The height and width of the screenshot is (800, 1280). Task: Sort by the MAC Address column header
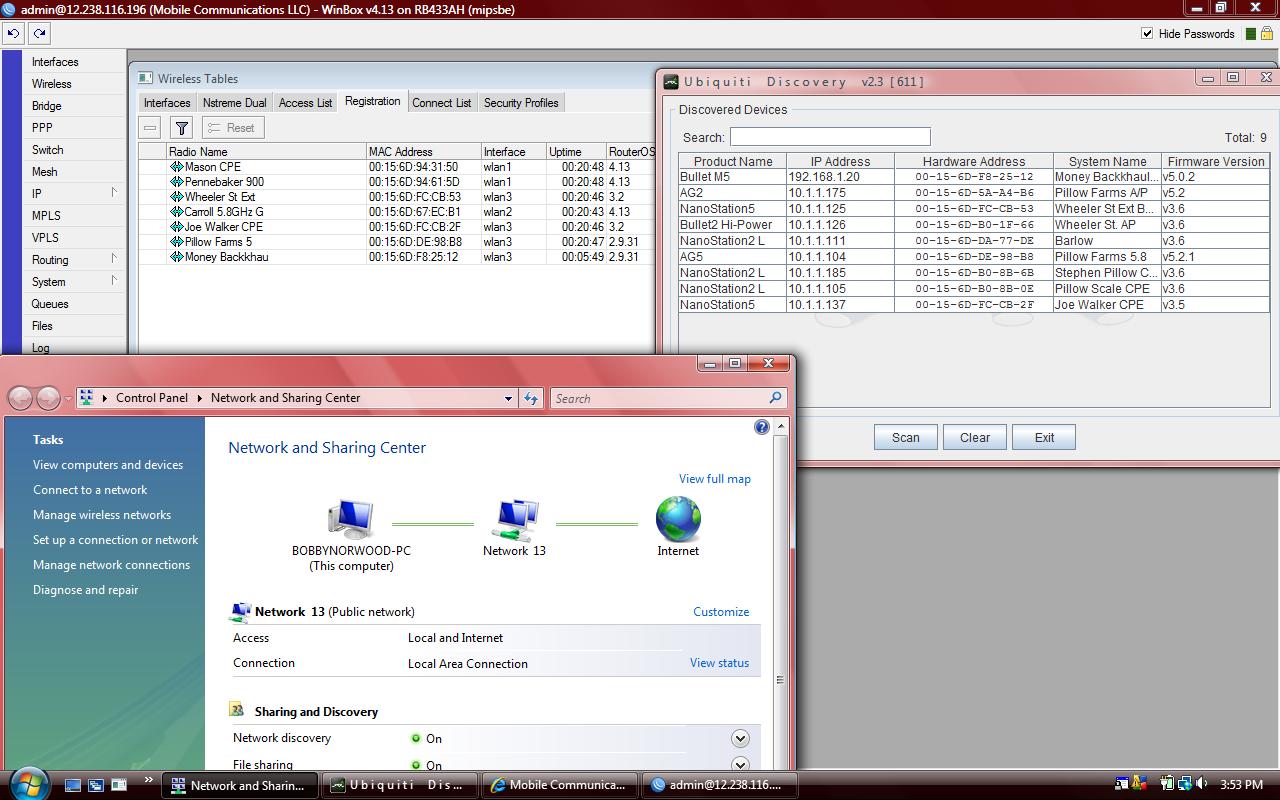(x=423, y=152)
